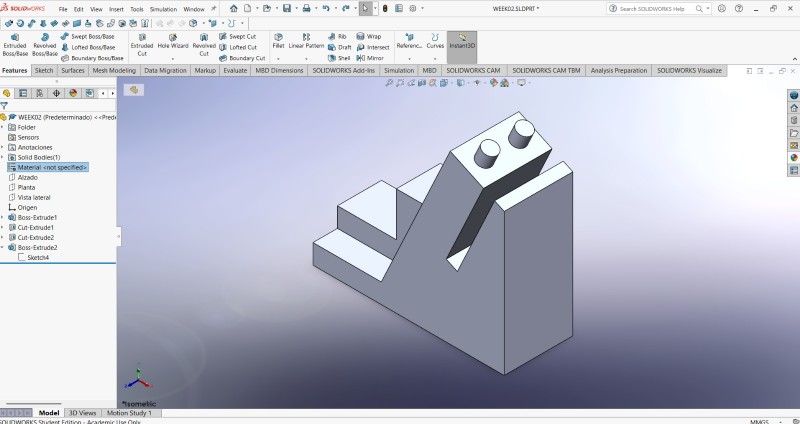Screen dimensions: 800x424
Task: Apply the Fillet tool
Action: point(278,41)
